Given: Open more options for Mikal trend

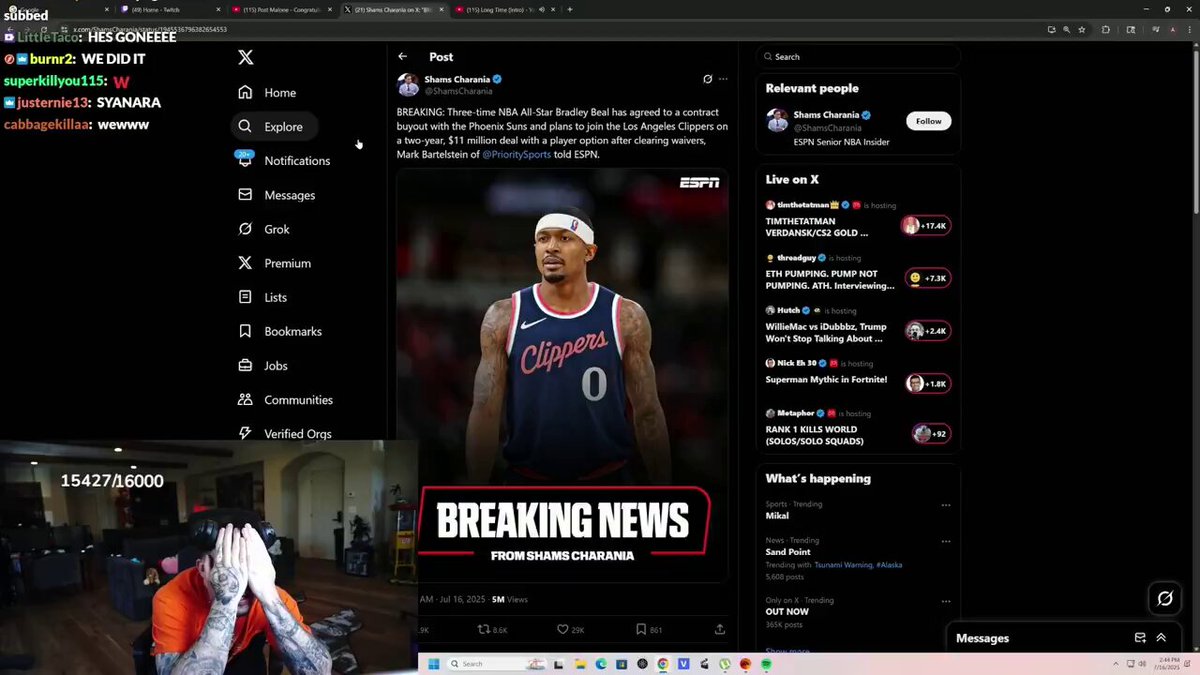Looking at the screenshot, I should [x=946, y=506].
